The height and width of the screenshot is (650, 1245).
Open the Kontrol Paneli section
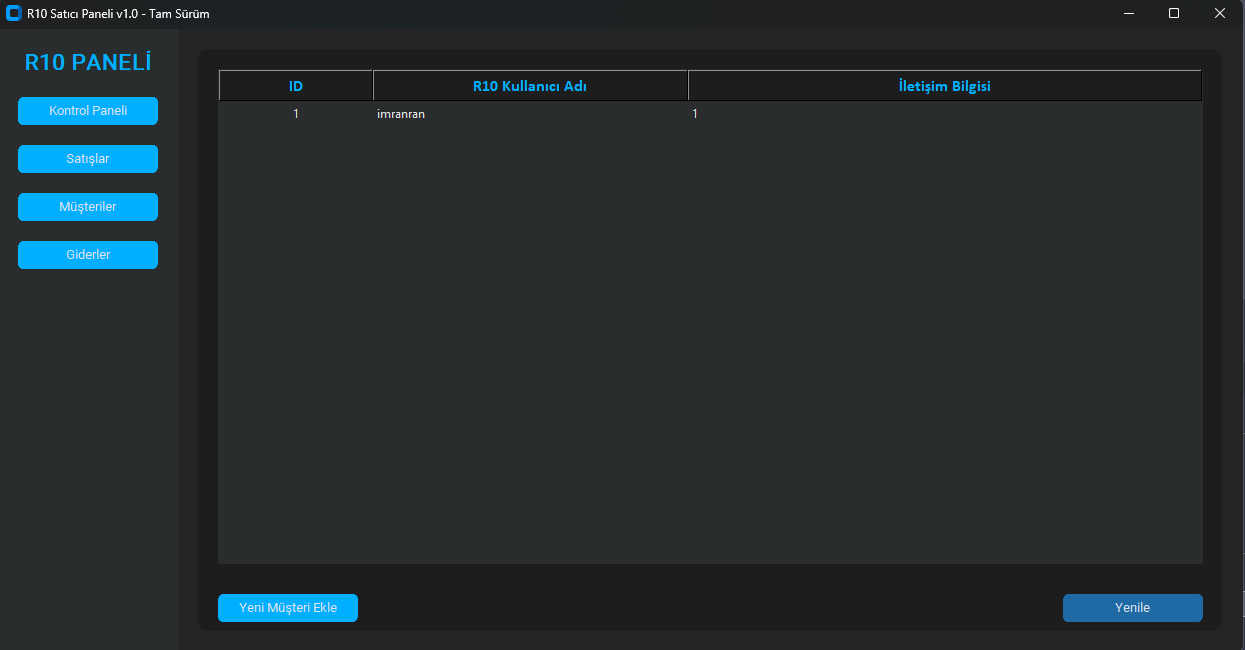[88, 111]
